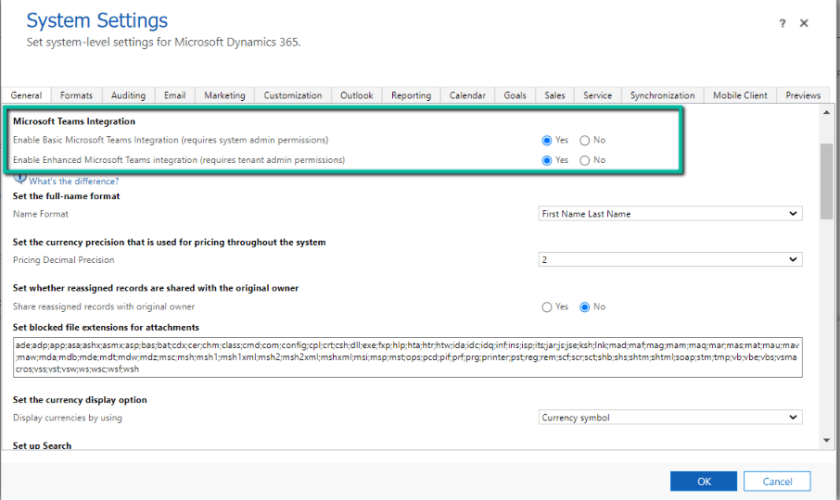Screen dimensions: 840x500
Task: Close the System Settings dialog
Action: [804, 23]
